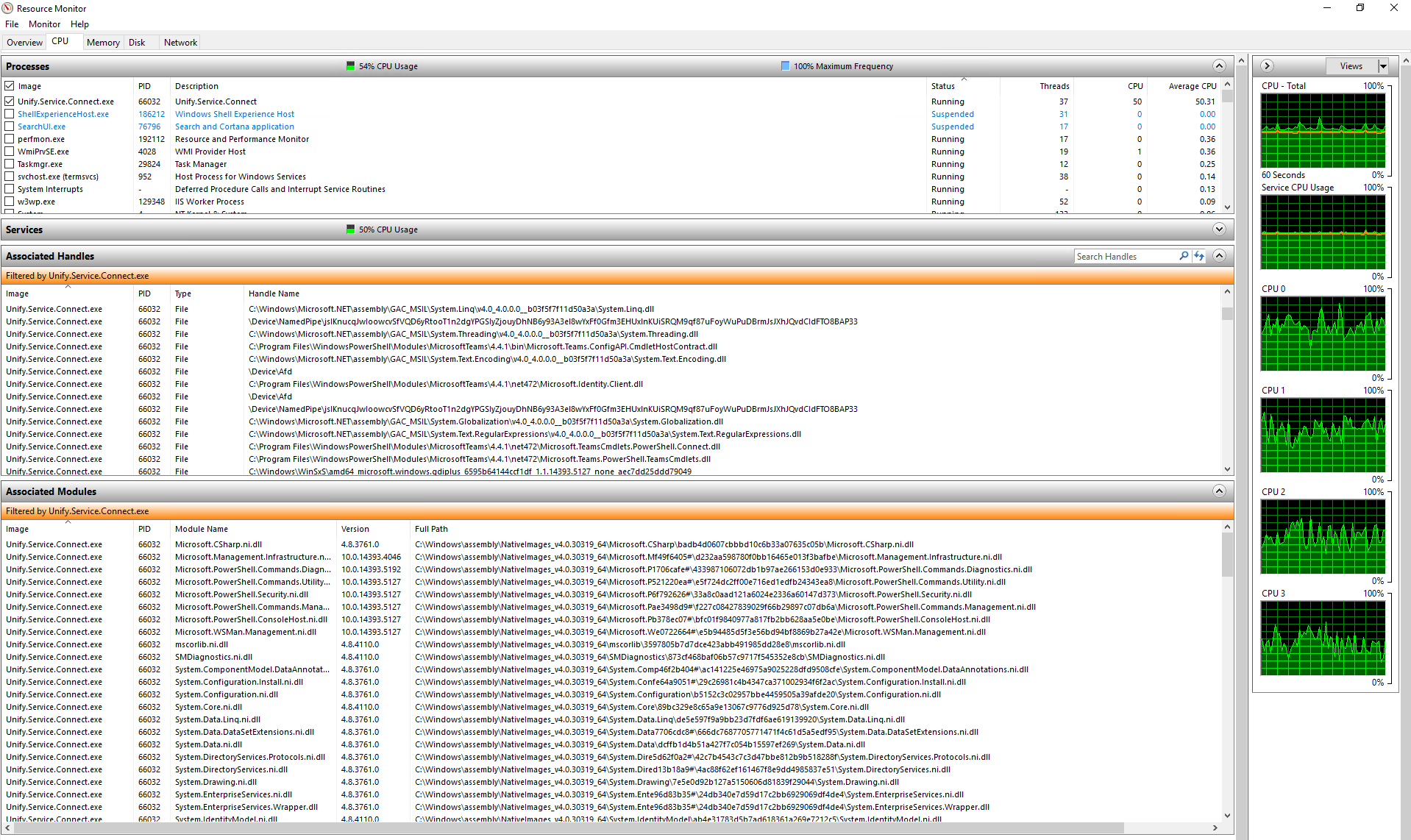The height and width of the screenshot is (840, 1411).
Task: Sort handles by Type column
Action: tap(207, 293)
